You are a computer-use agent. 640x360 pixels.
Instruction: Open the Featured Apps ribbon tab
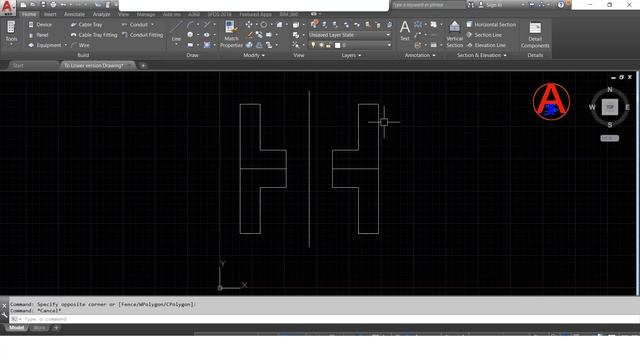point(256,14)
